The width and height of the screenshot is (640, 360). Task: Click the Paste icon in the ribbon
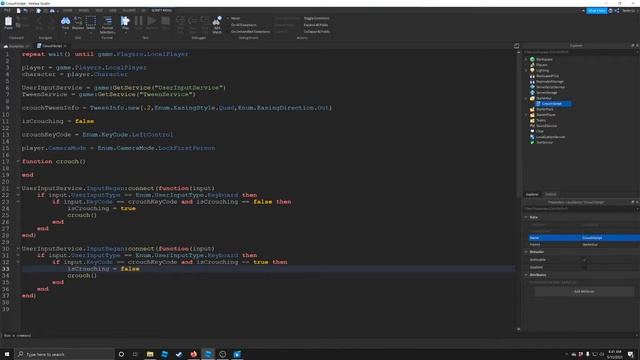[x=8, y=21]
